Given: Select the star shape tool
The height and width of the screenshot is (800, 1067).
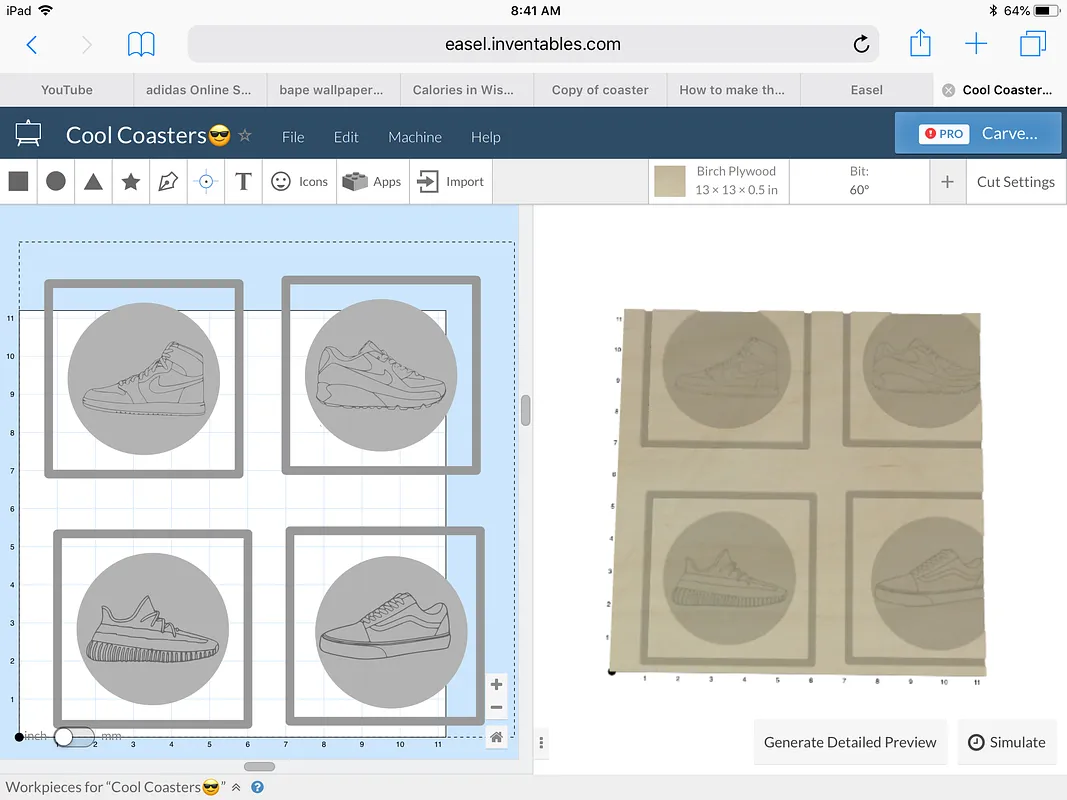Looking at the screenshot, I should (130, 181).
